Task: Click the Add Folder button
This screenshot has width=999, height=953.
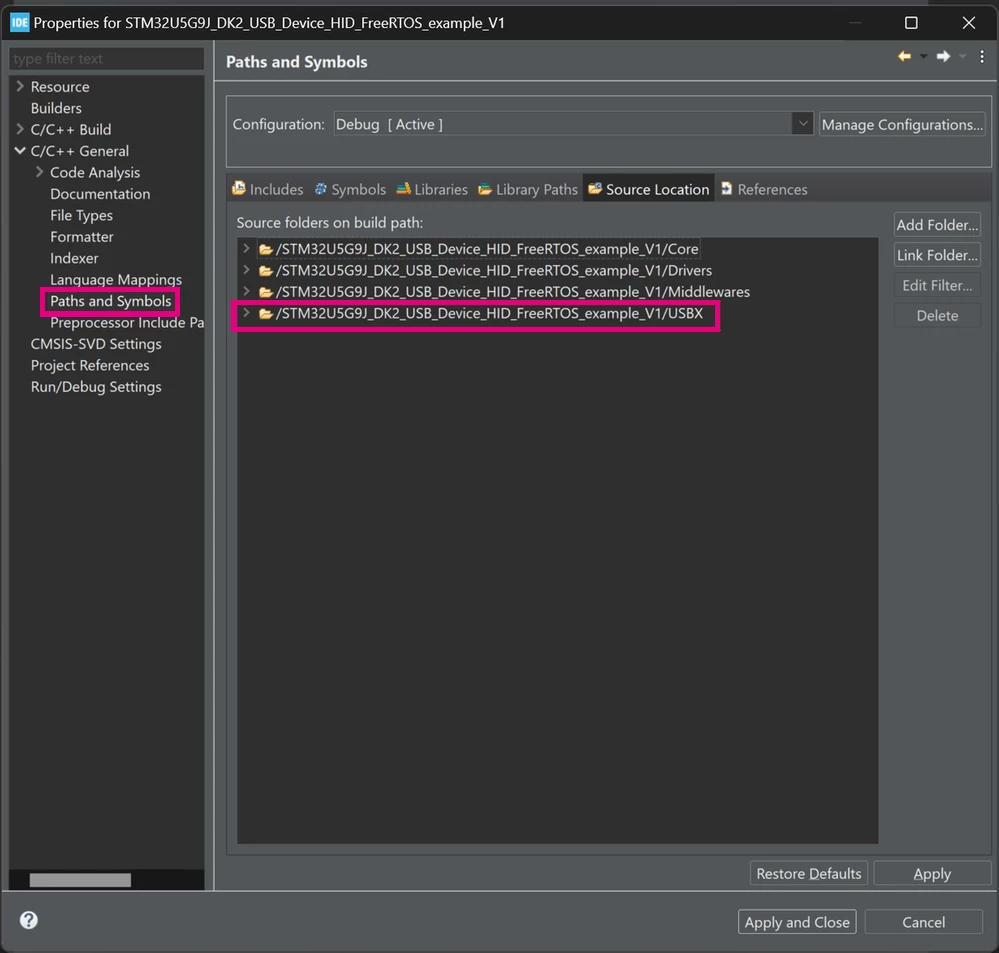Action: (937, 225)
